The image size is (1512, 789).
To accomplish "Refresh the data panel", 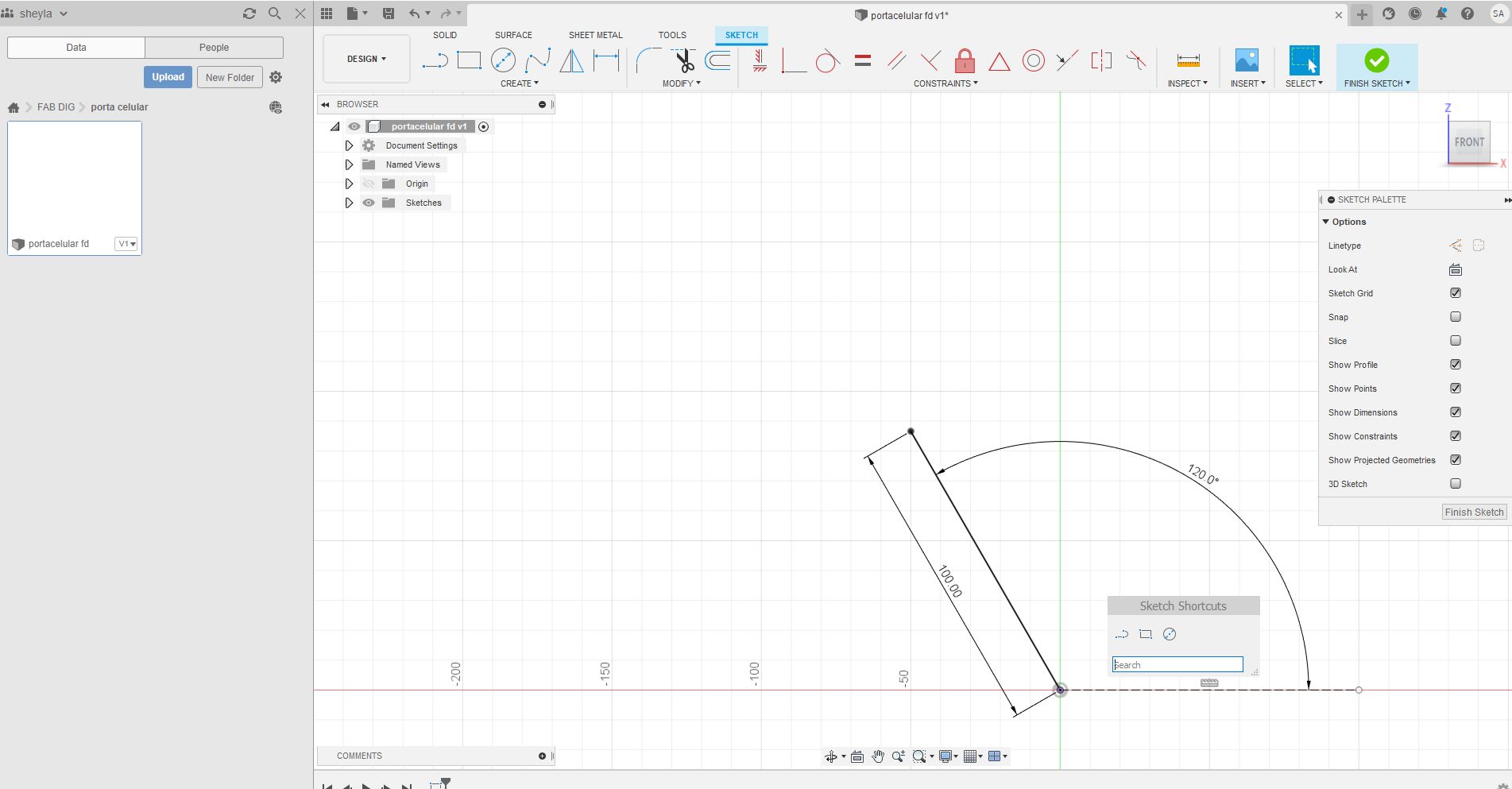I will (249, 14).
